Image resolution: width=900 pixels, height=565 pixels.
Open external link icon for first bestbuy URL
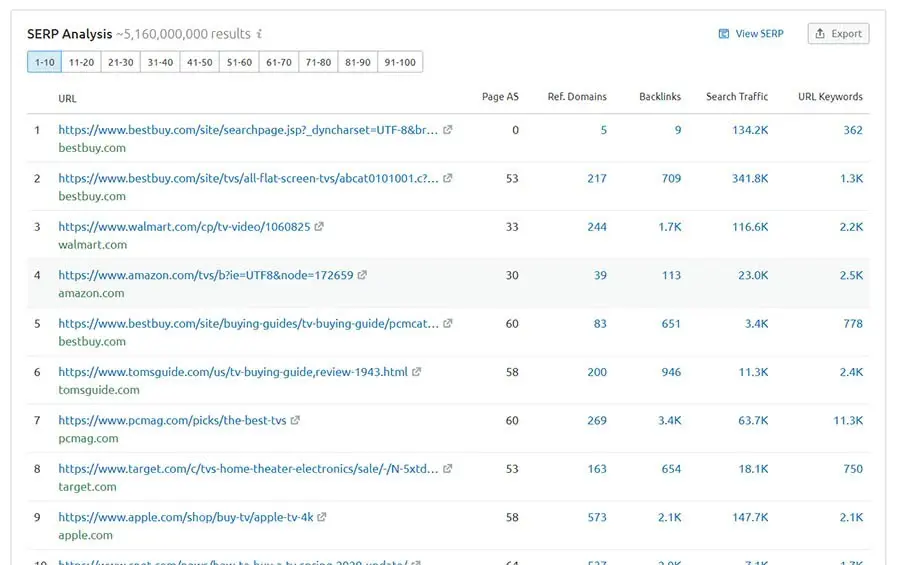[448, 130]
